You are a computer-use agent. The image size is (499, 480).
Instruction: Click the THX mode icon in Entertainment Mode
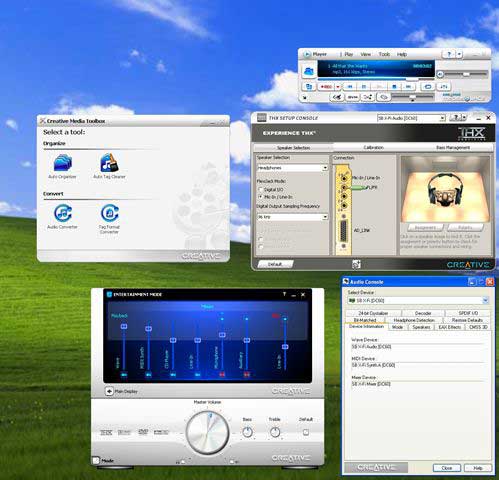[x=106, y=432]
